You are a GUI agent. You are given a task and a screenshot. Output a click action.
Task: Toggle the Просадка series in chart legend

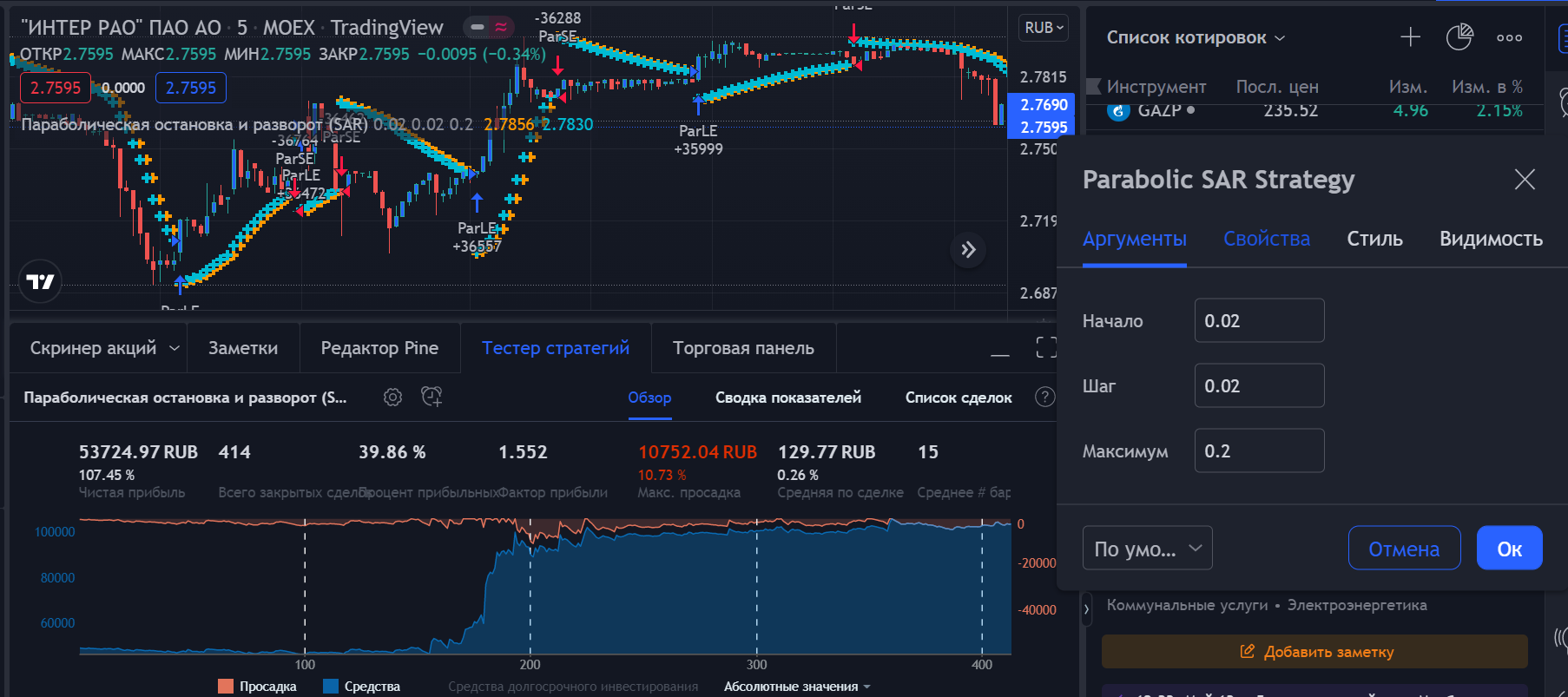tap(257, 687)
